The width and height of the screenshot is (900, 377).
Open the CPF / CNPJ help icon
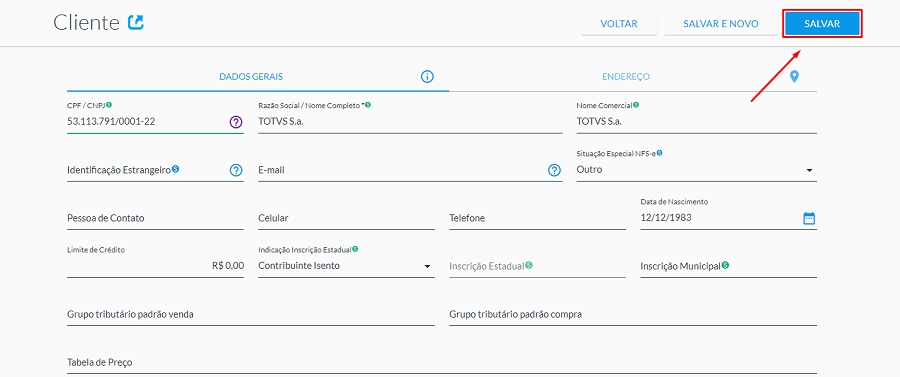click(x=236, y=122)
